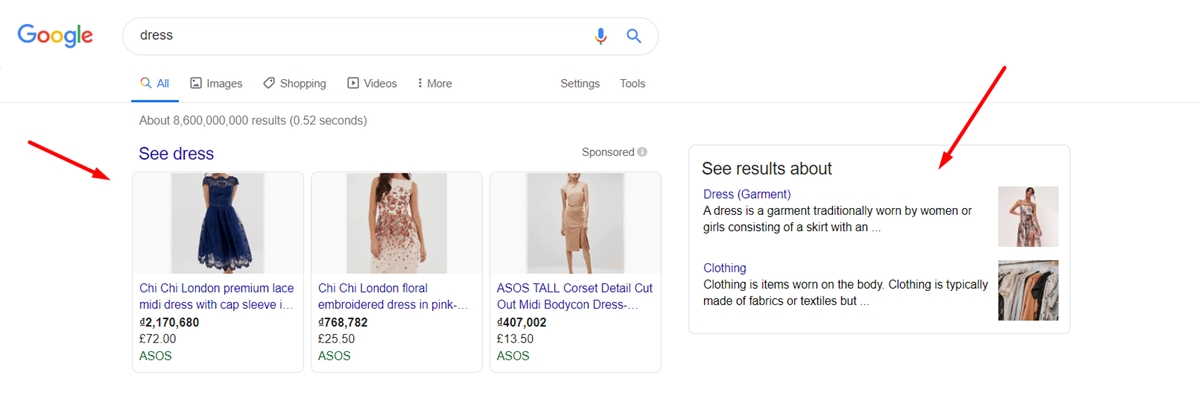Click the 'Clothing' link
Viewport: 1200px width, 401px height.
[x=725, y=268]
